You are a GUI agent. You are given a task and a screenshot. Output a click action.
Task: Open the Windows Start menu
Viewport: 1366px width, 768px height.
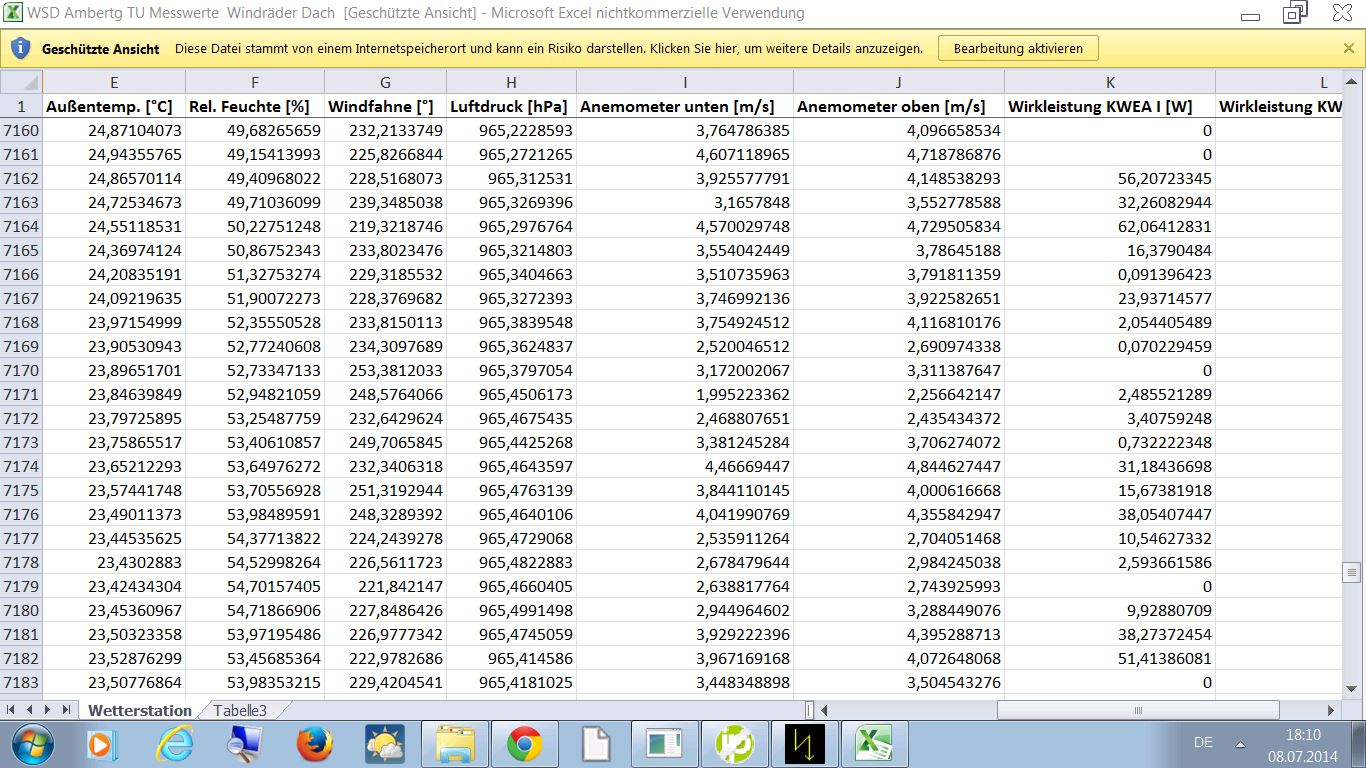click(x=32, y=744)
